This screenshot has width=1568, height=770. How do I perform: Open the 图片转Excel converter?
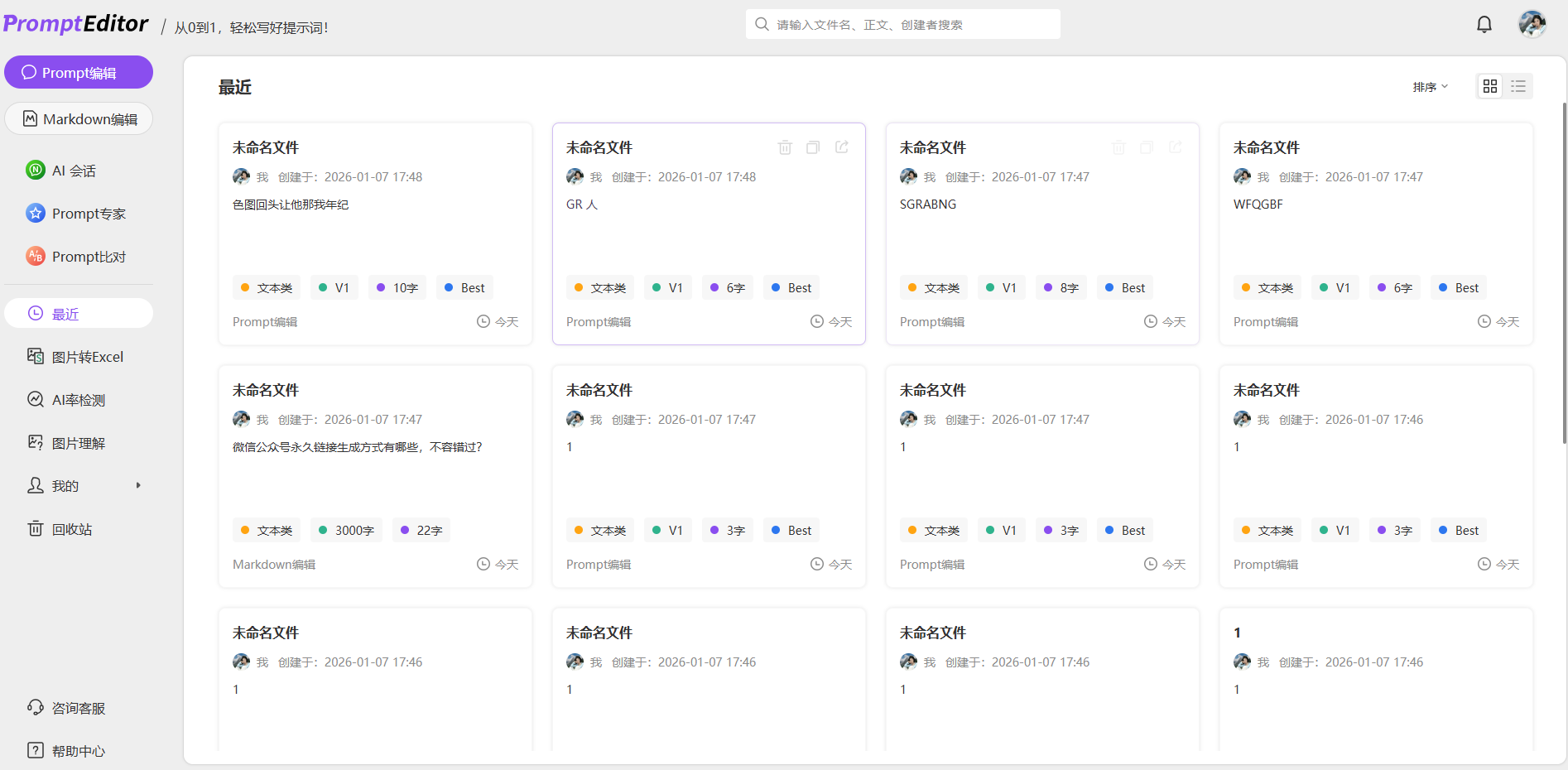[x=87, y=356]
